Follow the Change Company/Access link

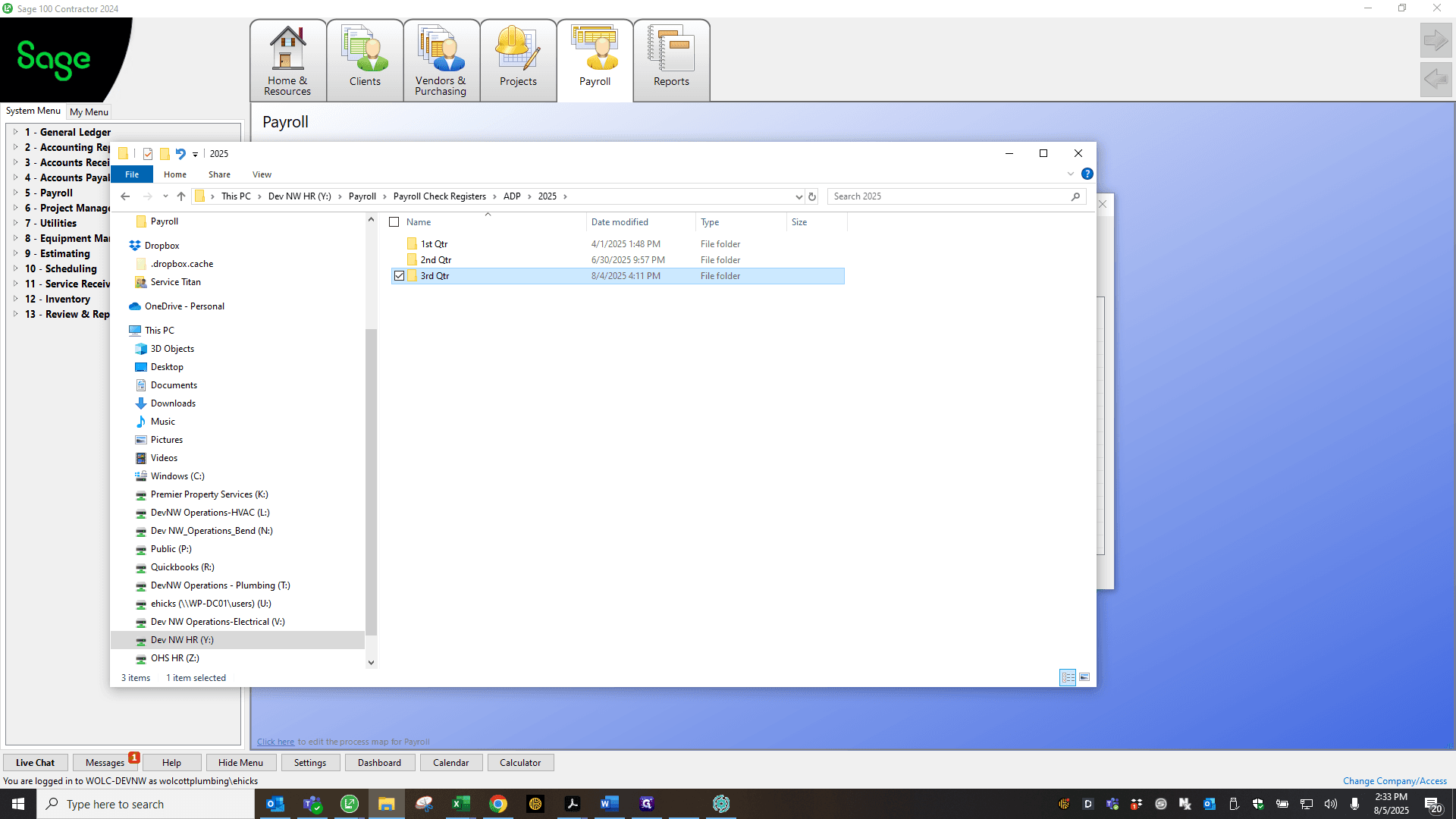pos(1395,781)
